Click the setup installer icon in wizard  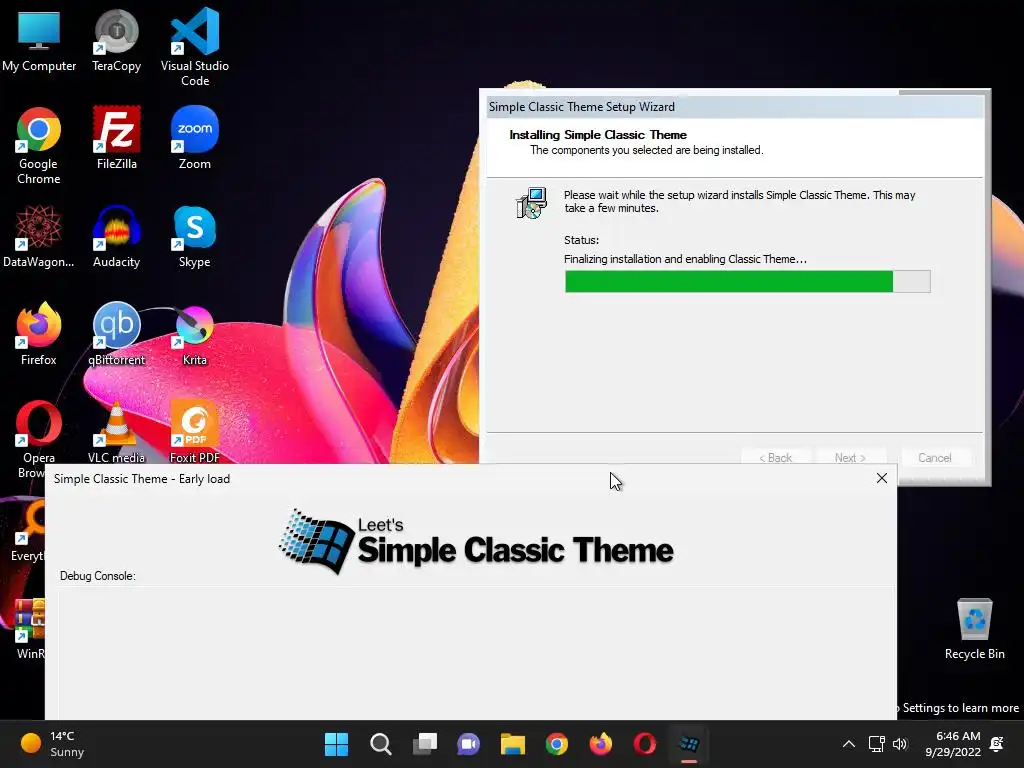pos(531,203)
